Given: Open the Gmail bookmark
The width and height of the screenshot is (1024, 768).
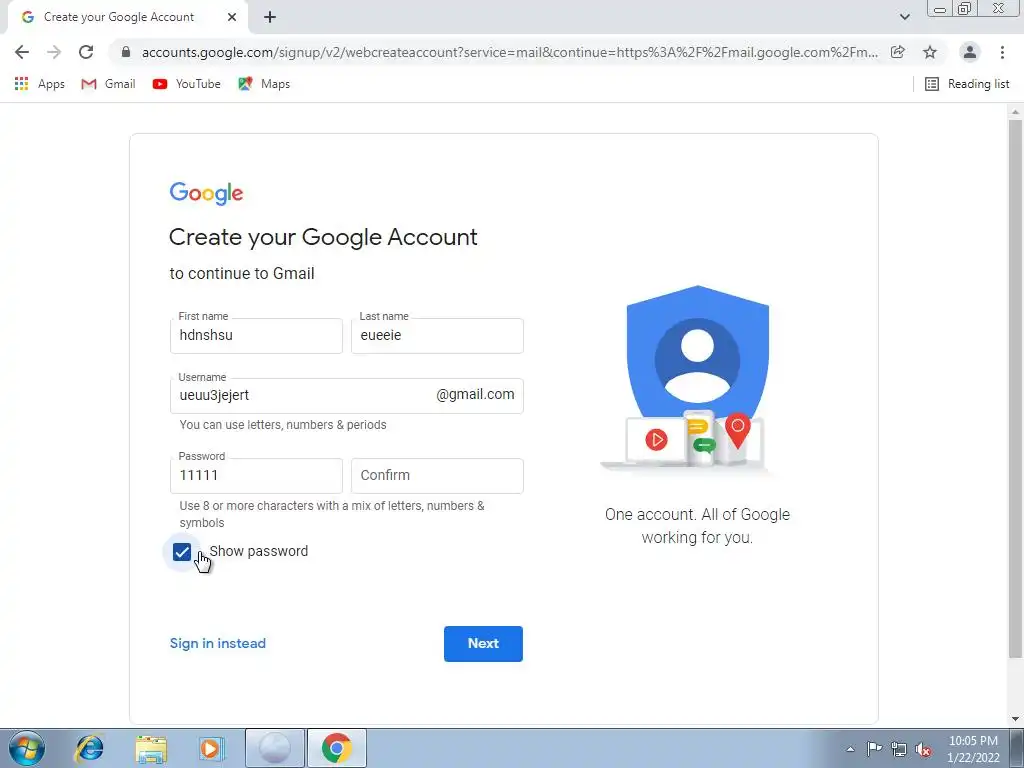Looking at the screenshot, I should [108, 84].
